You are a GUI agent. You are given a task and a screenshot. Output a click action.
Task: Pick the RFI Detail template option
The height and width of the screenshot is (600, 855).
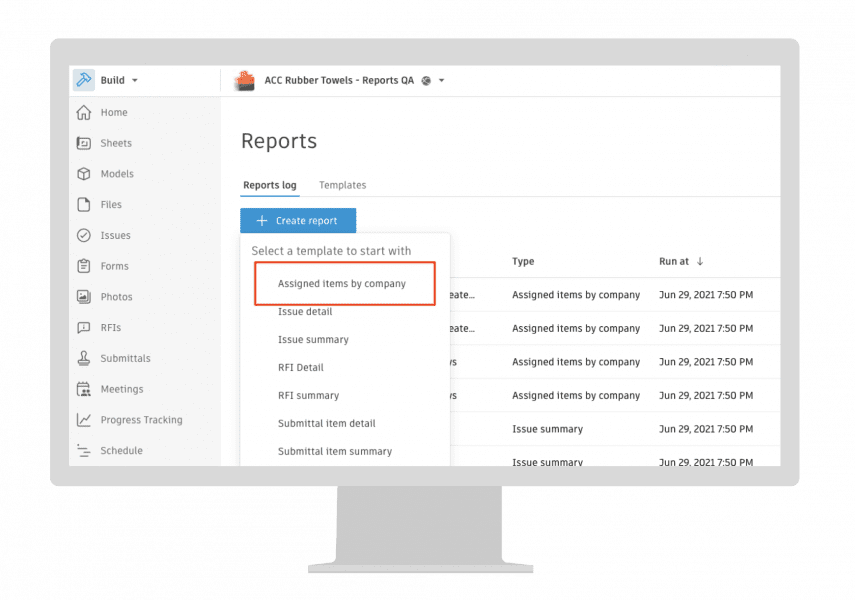coord(300,367)
